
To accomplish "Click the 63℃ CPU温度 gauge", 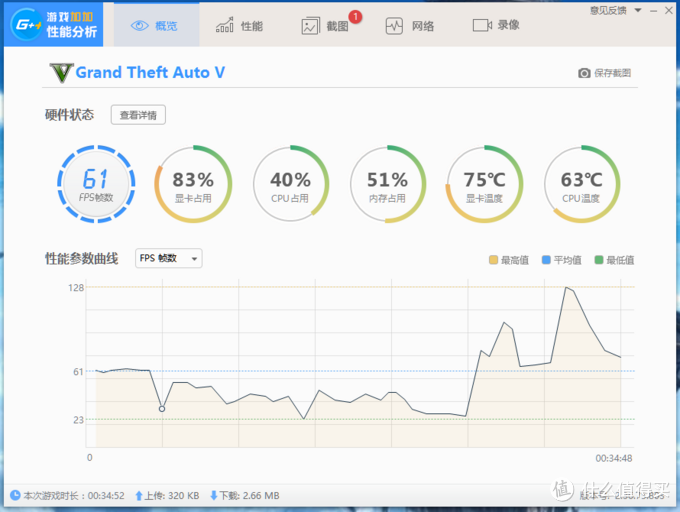I will coord(582,184).
